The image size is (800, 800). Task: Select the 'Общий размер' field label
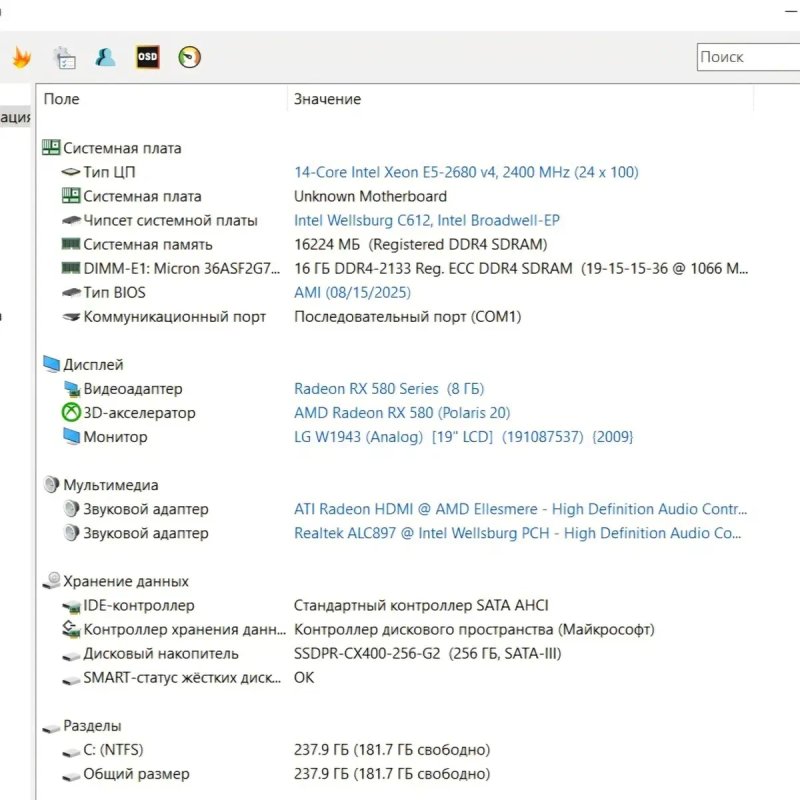136,774
